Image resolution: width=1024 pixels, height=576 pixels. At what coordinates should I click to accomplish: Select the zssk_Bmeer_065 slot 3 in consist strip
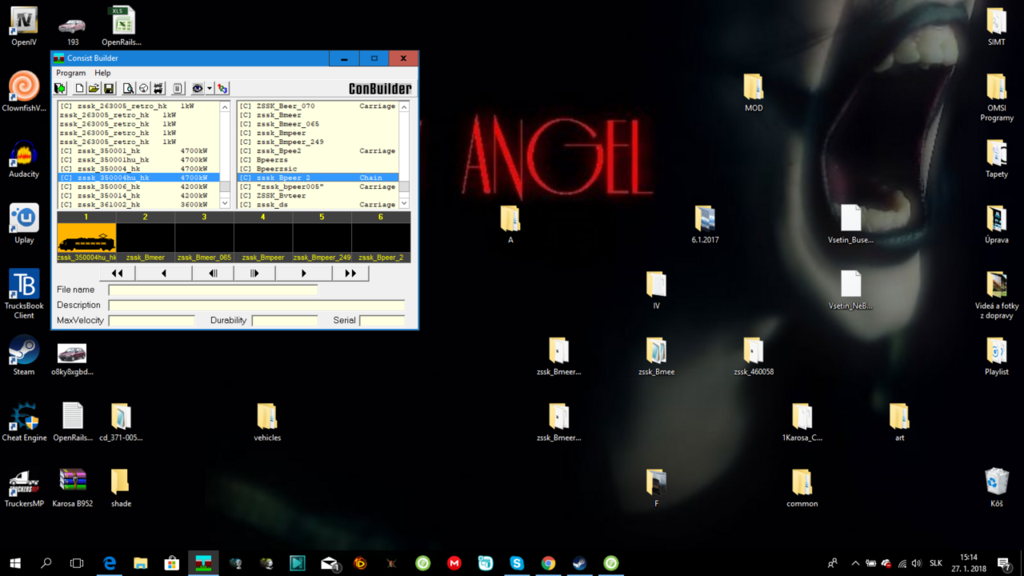click(x=204, y=242)
